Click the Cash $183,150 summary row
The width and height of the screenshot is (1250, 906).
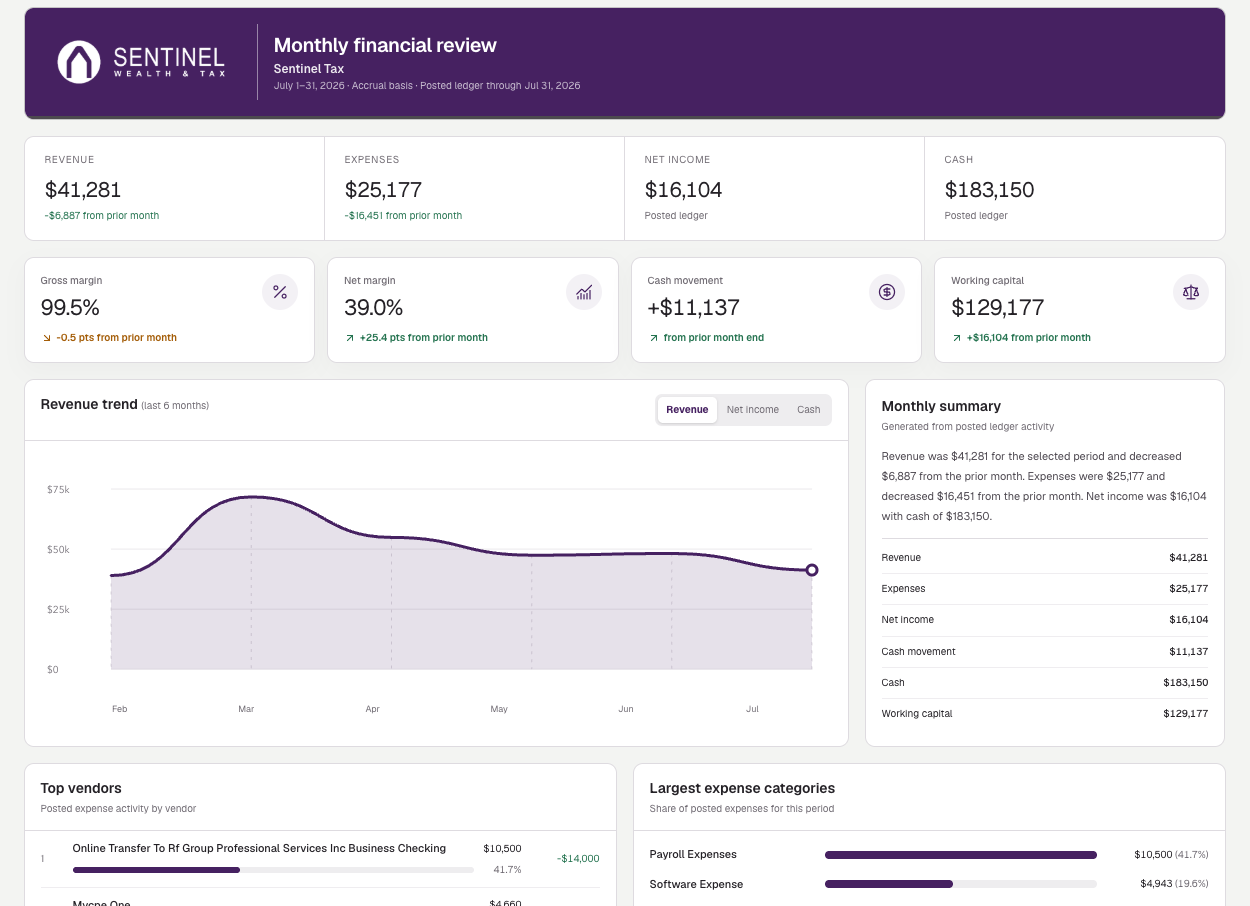point(1045,683)
